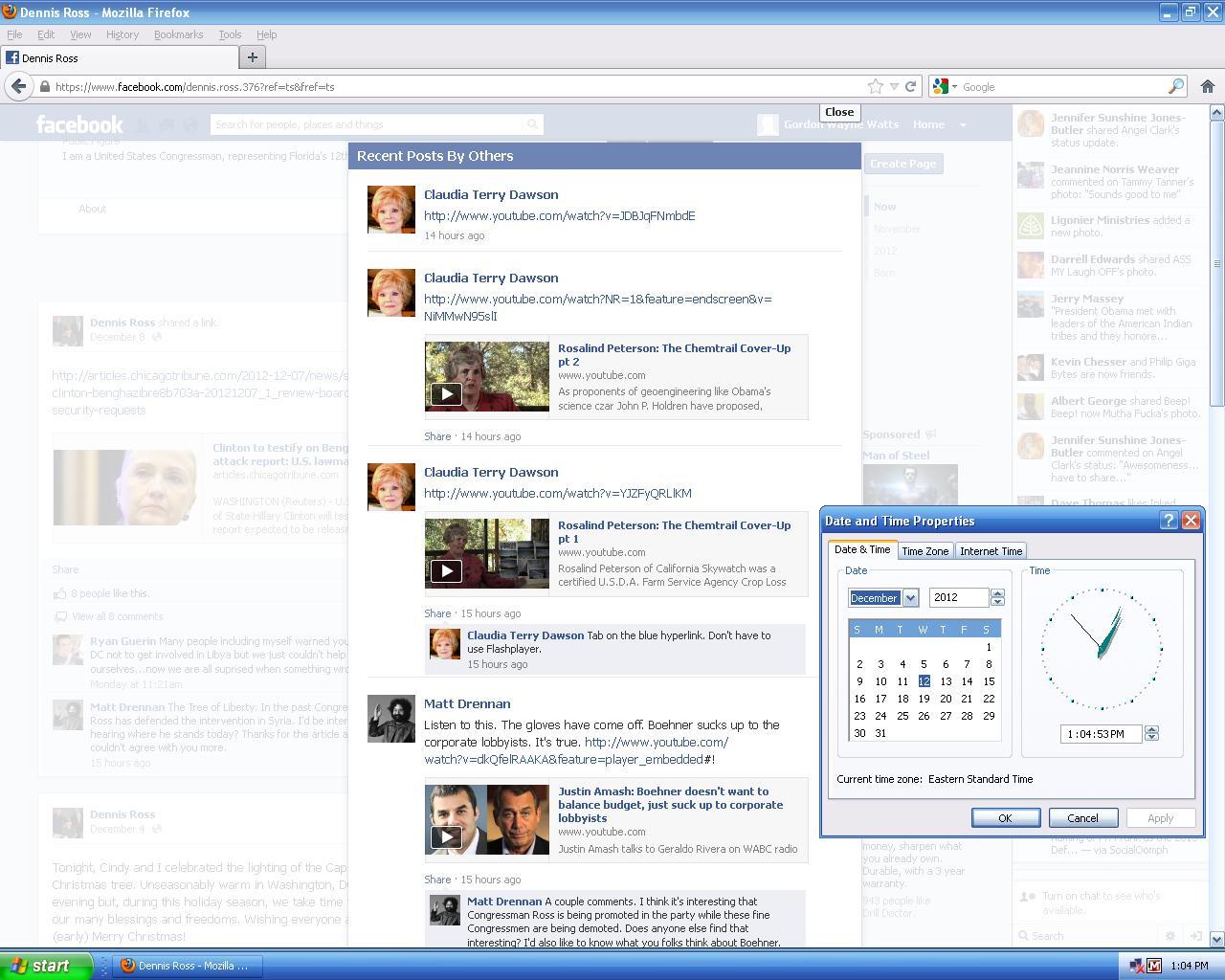Switch to the Internet Time tab
1225x980 pixels.
point(991,551)
